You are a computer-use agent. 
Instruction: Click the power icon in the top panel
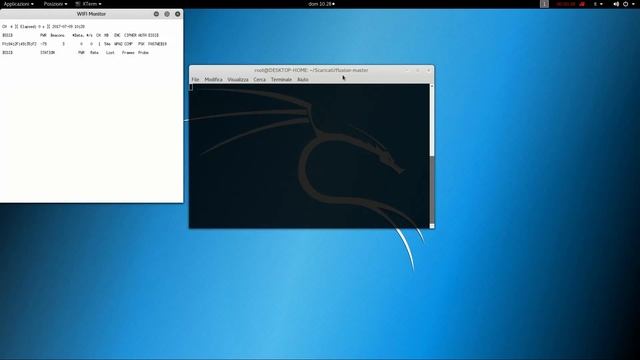tap(626, 4)
